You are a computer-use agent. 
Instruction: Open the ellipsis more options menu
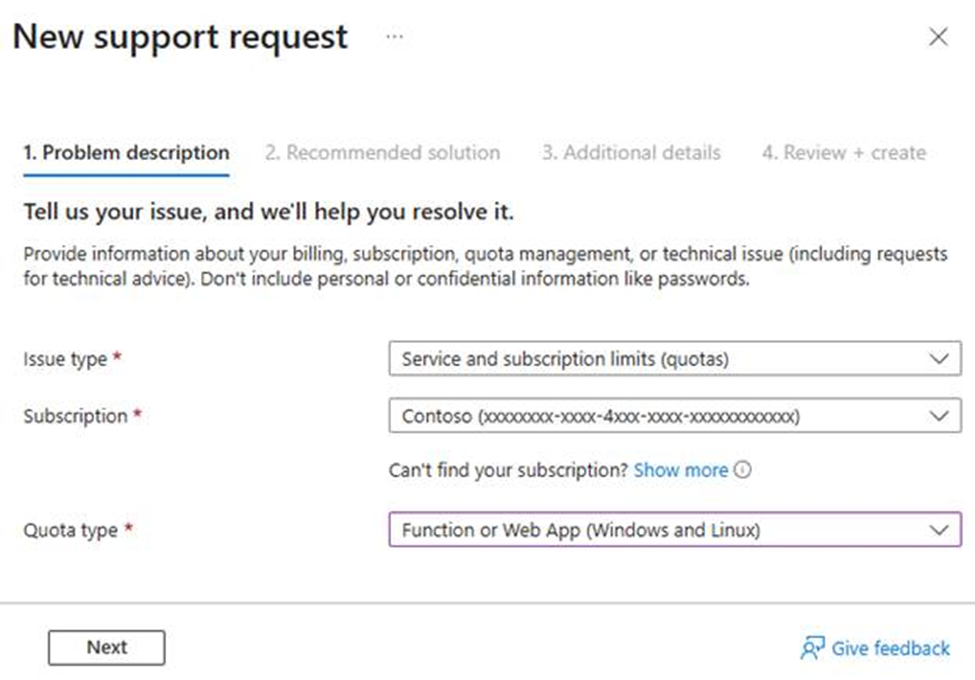click(x=395, y=37)
